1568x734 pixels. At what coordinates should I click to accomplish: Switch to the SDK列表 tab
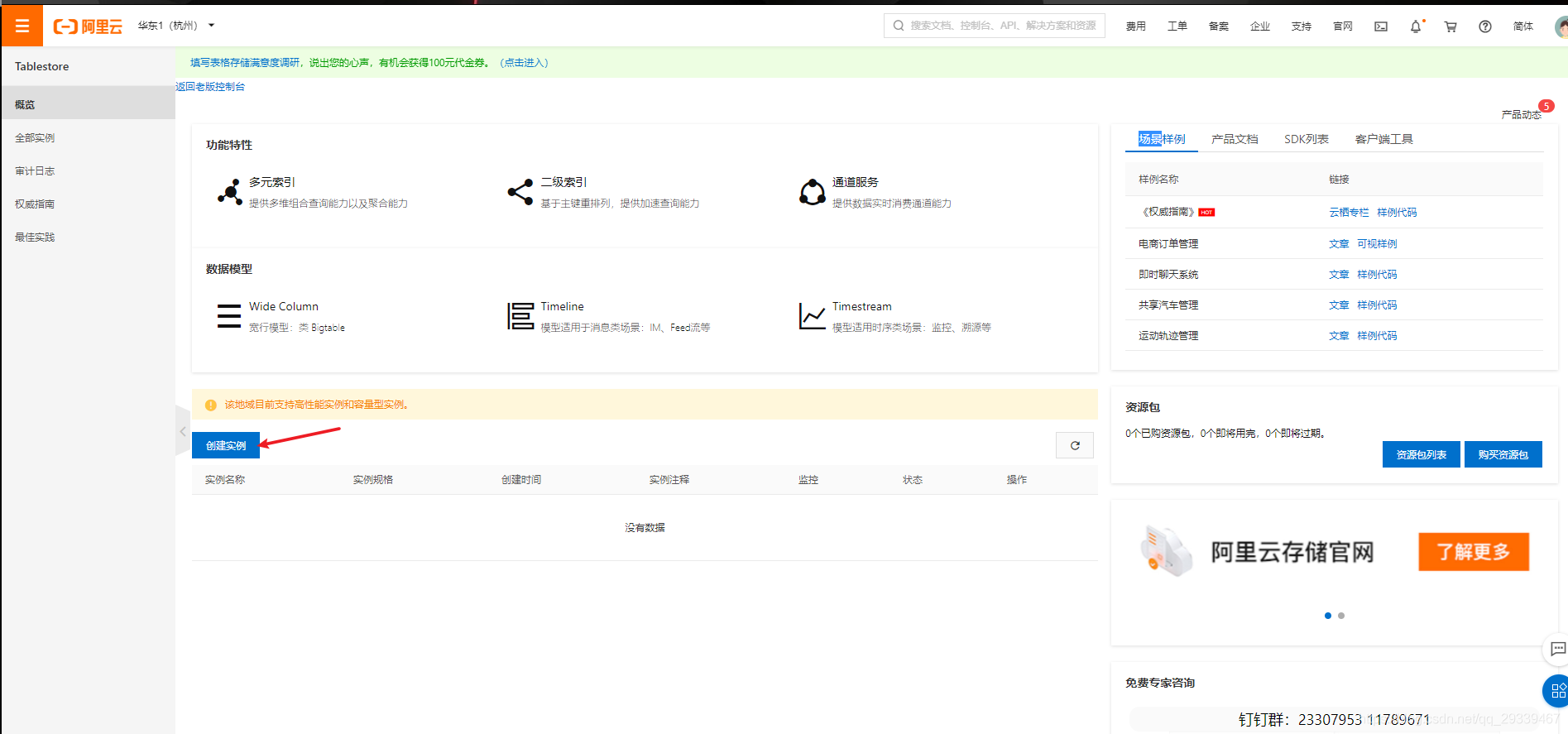click(x=1307, y=139)
